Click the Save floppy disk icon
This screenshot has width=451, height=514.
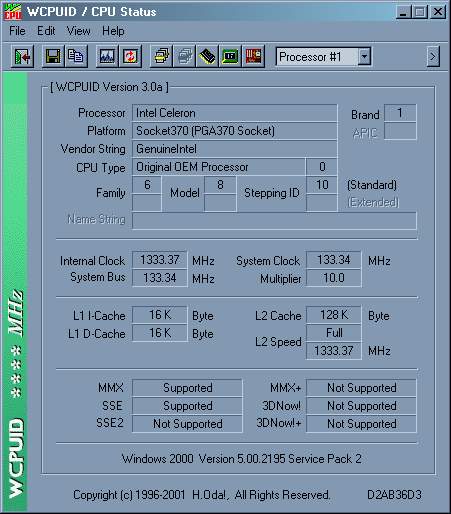53,57
